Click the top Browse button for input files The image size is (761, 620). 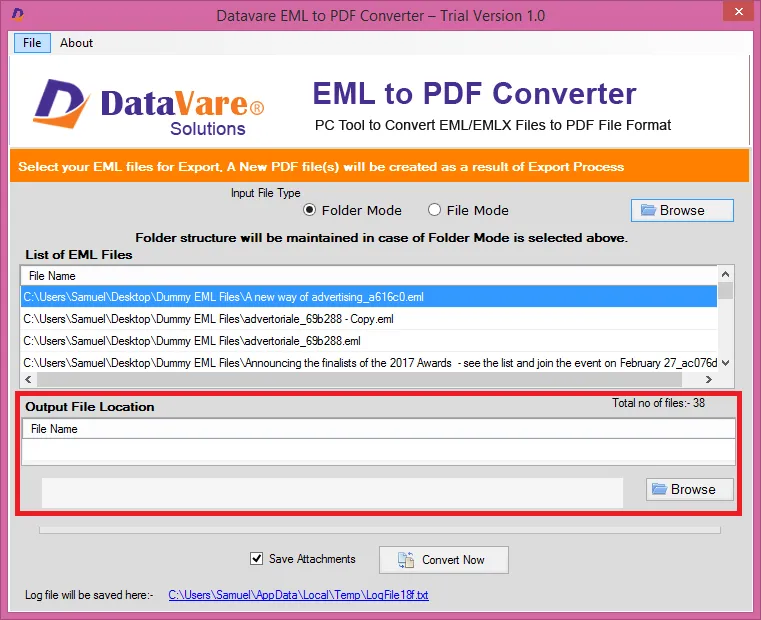[x=682, y=210]
